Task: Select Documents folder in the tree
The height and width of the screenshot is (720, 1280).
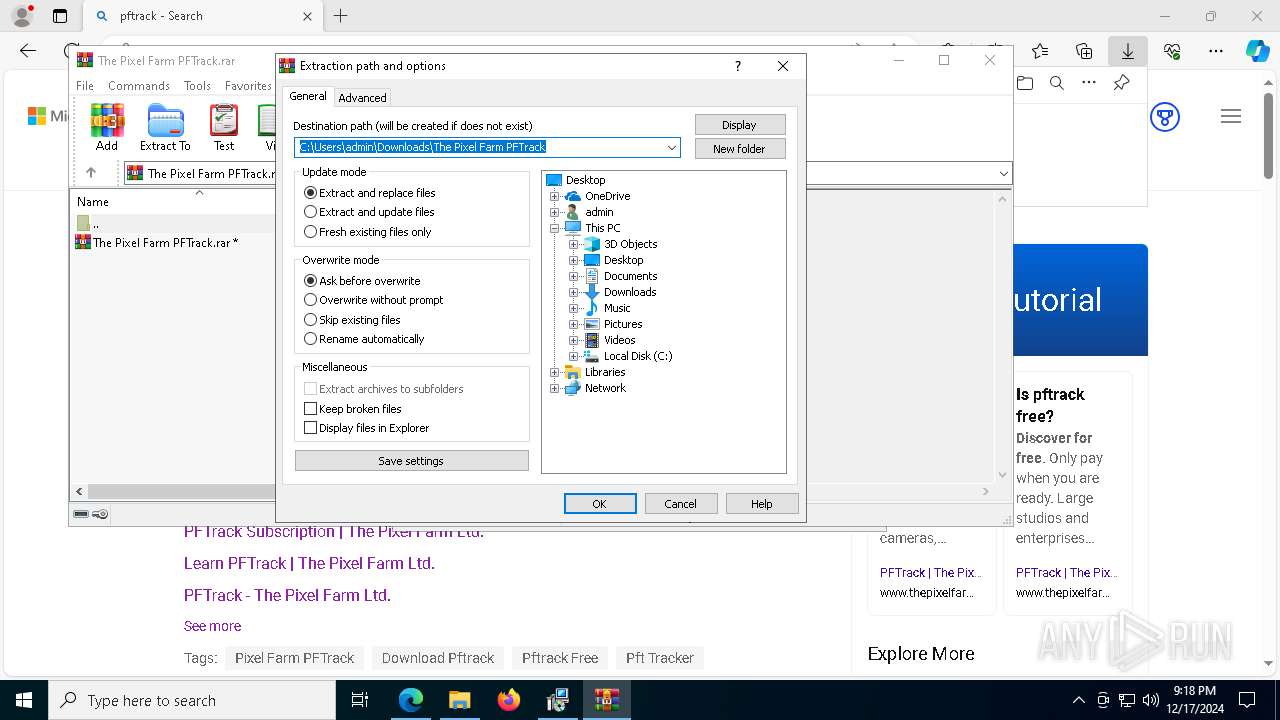Action: tap(630, 276)
